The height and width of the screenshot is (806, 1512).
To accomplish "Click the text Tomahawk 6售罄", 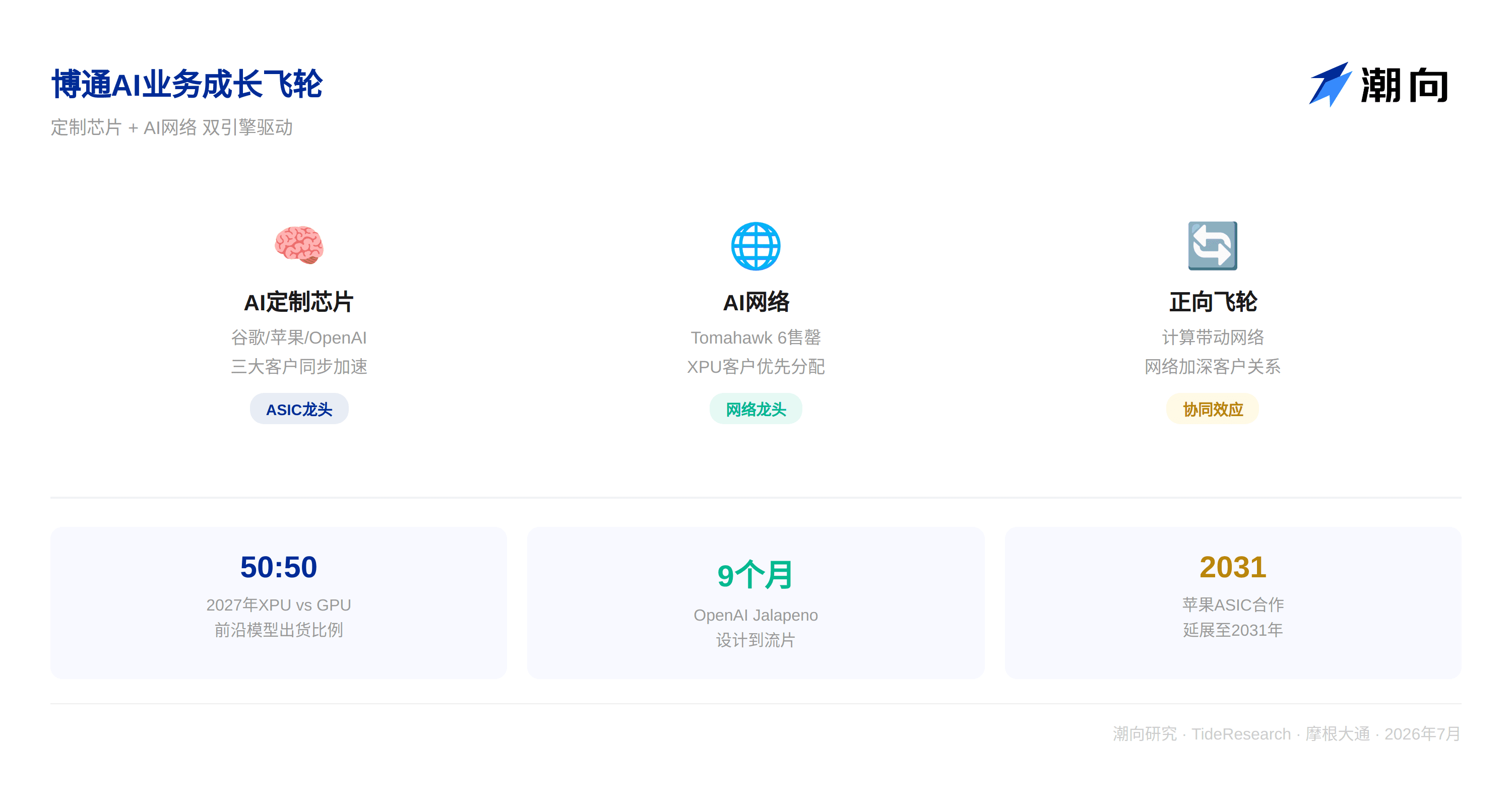I will (x=755, y=338).
